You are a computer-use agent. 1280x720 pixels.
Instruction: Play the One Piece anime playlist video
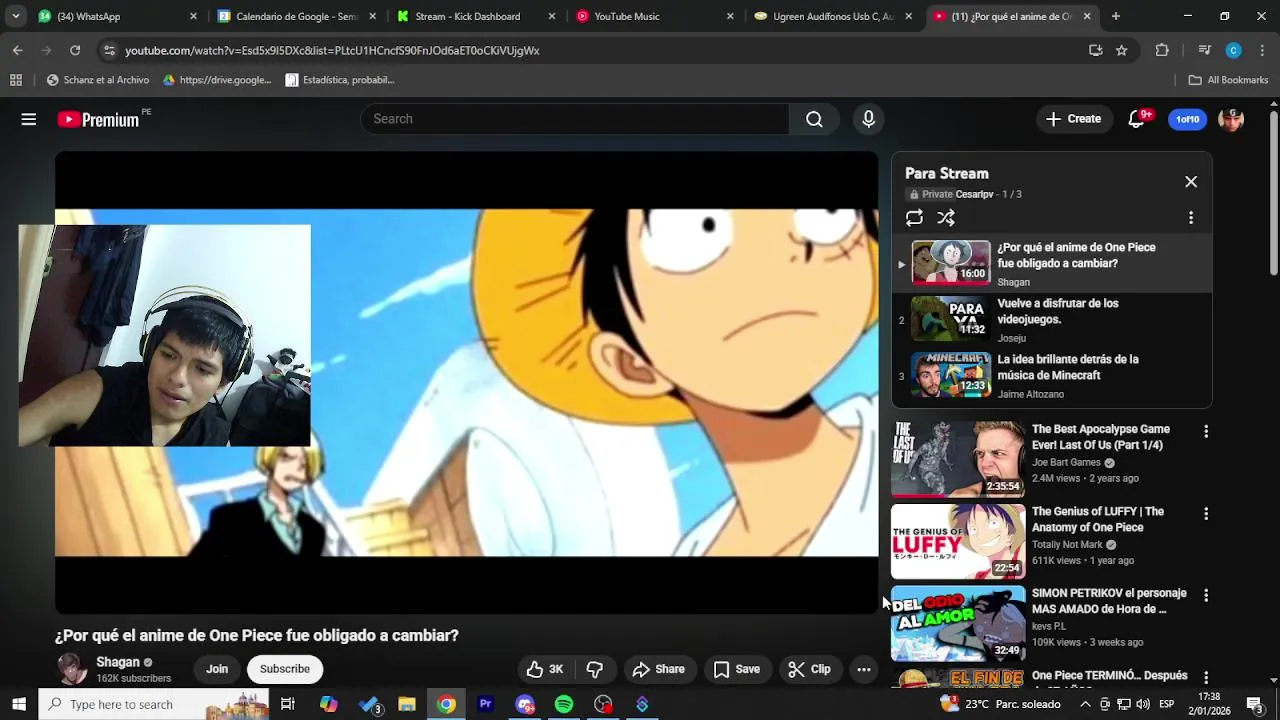(x=1052, y=264)
